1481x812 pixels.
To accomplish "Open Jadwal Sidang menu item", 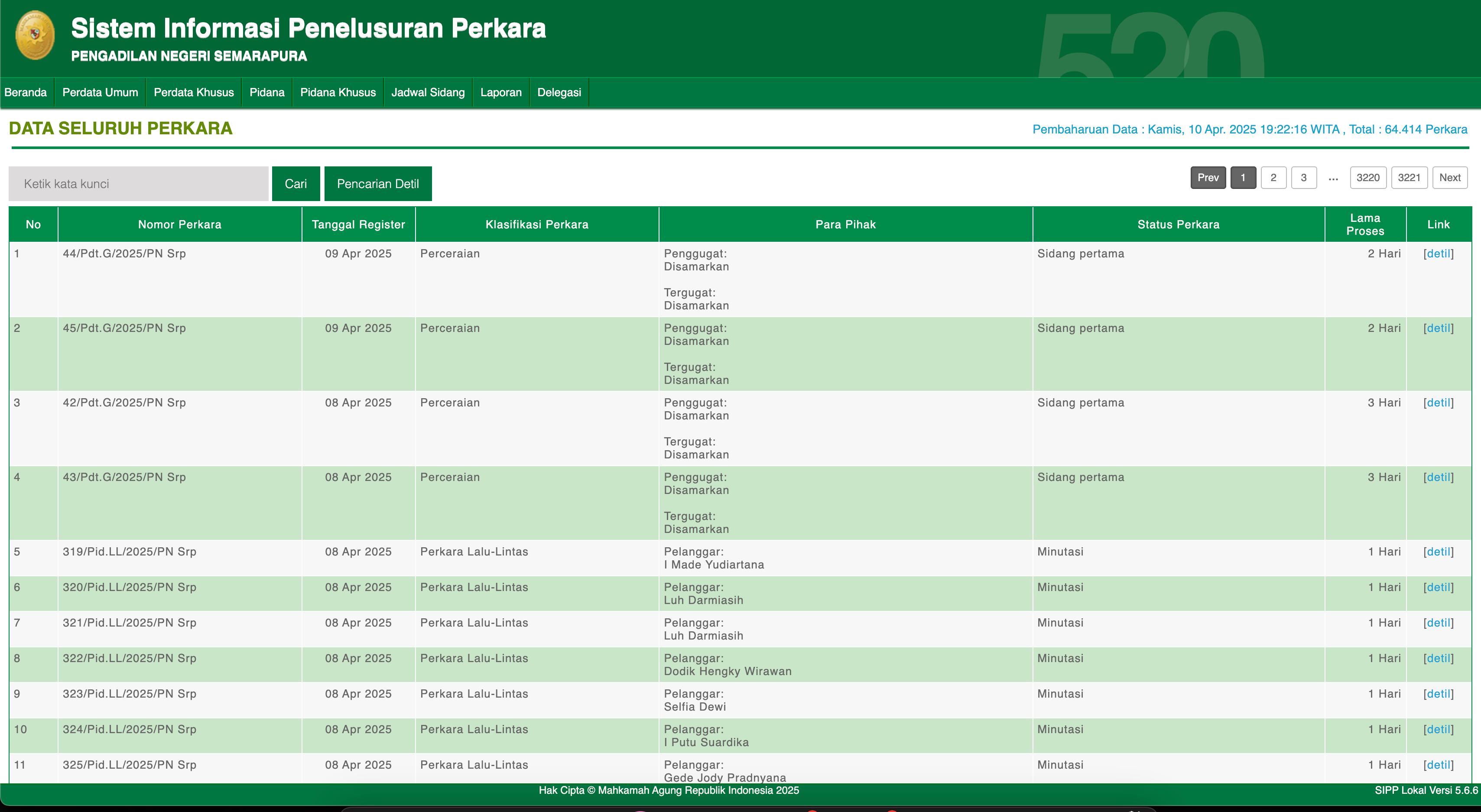I will click(428, 93).
